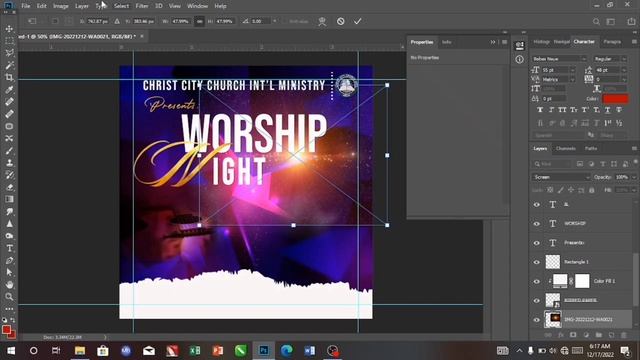Select the Eyedropper tool
The image size is (640, 360).
click(9, 89)
